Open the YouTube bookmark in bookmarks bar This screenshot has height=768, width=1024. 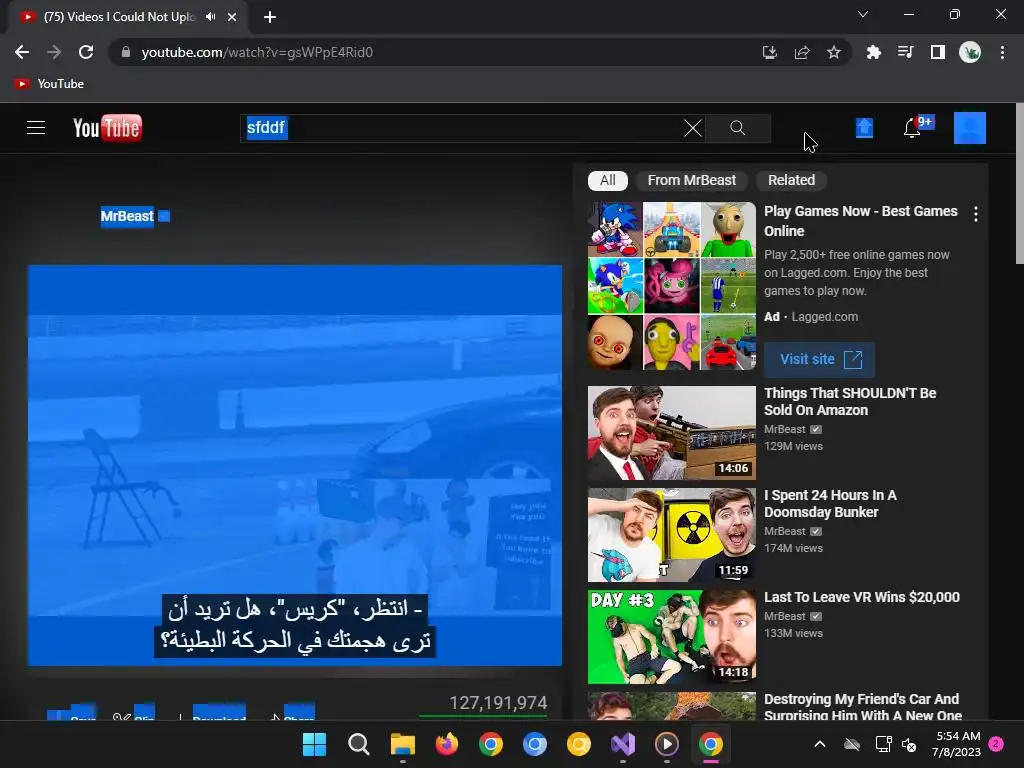pyautogui.click(x=50, y=84)
